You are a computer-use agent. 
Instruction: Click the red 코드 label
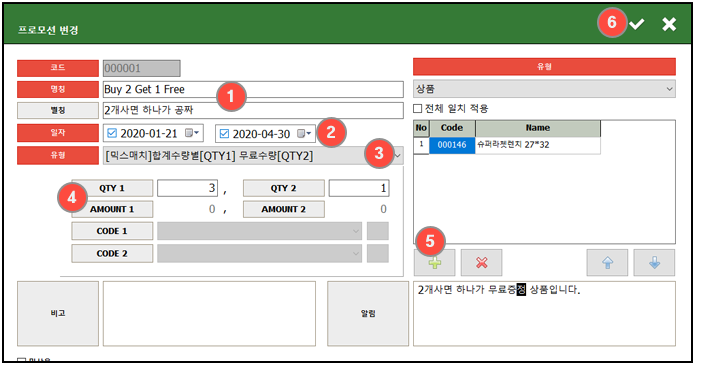click(x=58, y=68)
